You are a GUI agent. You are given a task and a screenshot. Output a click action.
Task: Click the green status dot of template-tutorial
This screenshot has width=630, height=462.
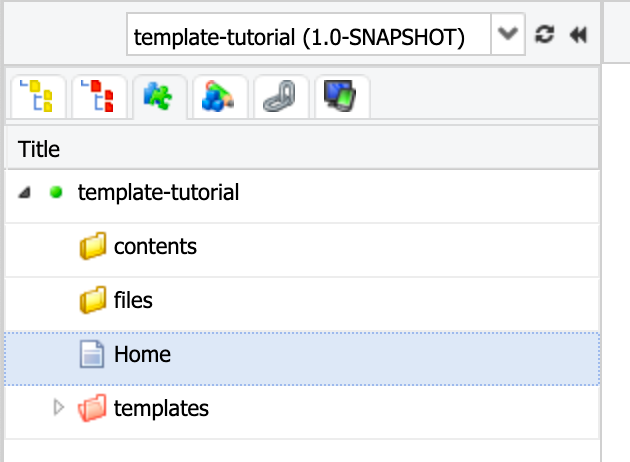[56, 192]
